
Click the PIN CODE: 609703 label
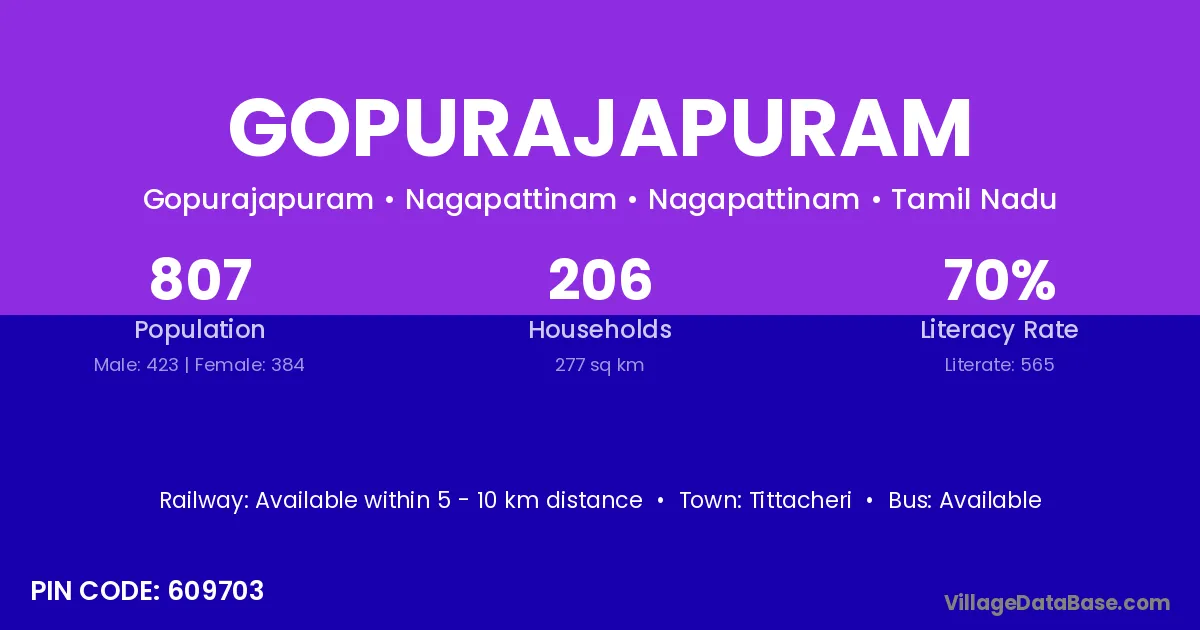(x=147, y=591)
